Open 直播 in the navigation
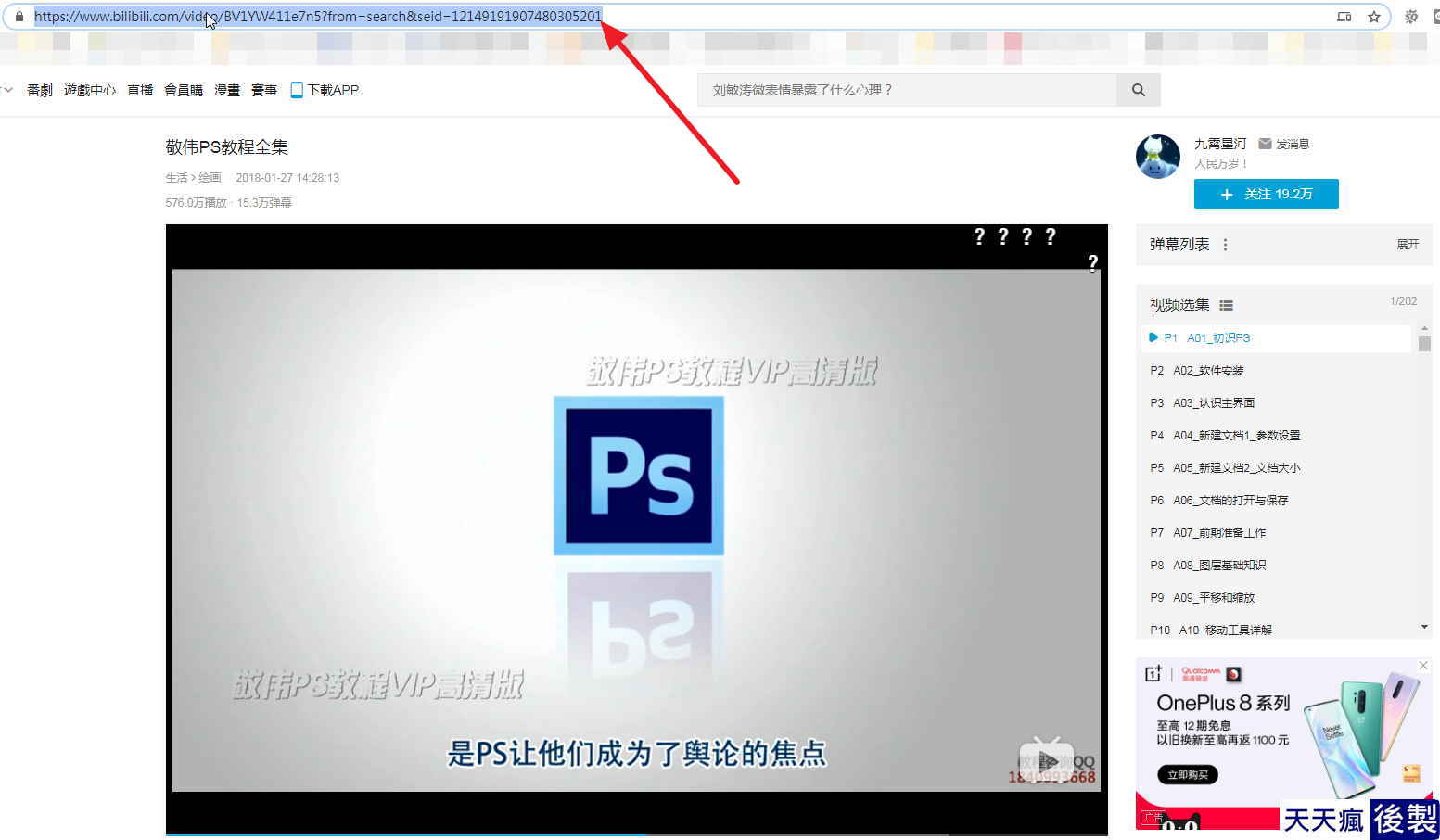 pyautogui.click(x=140, y=90)
